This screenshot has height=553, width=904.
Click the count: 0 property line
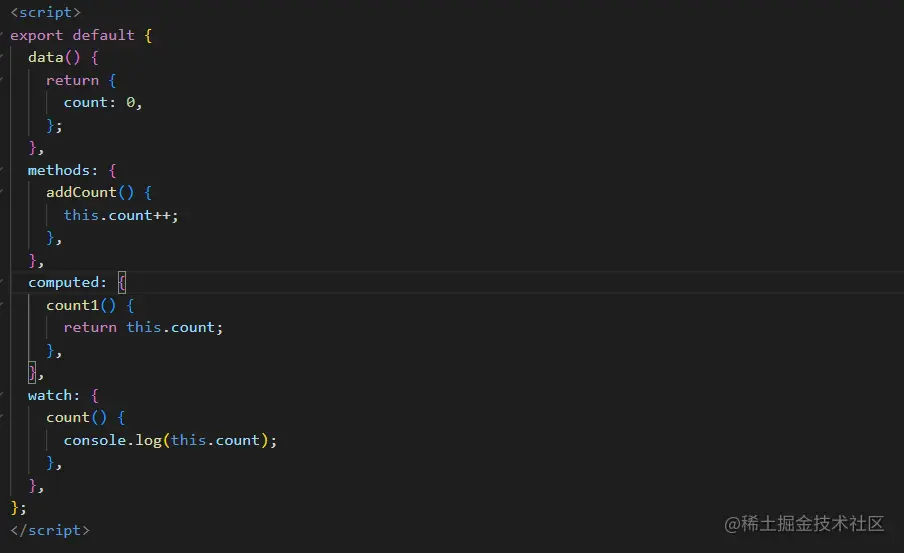pyautogui.click(x=103, y=103)
